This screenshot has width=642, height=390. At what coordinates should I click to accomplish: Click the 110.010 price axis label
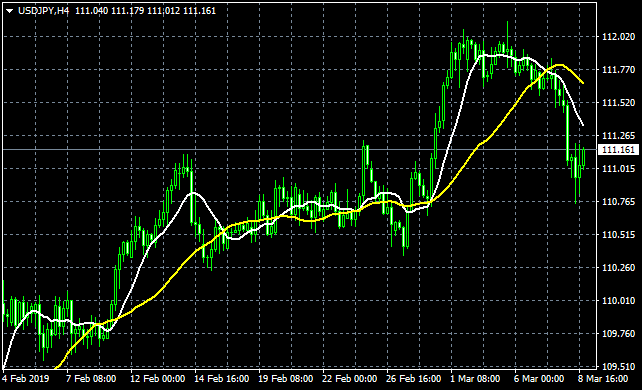(618, 301)
